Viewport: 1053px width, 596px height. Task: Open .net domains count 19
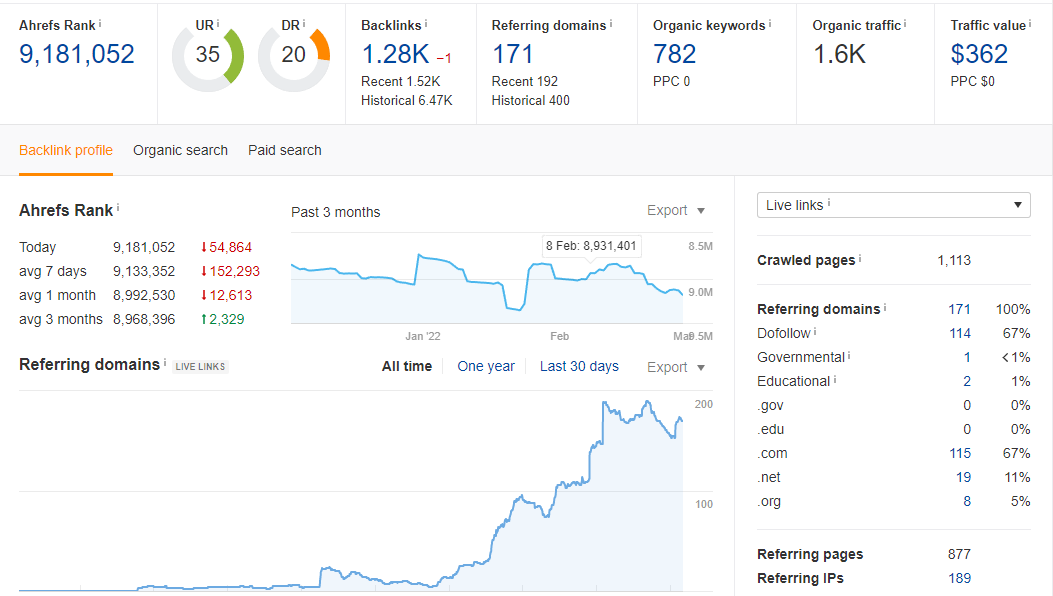(x=963, y=478)
